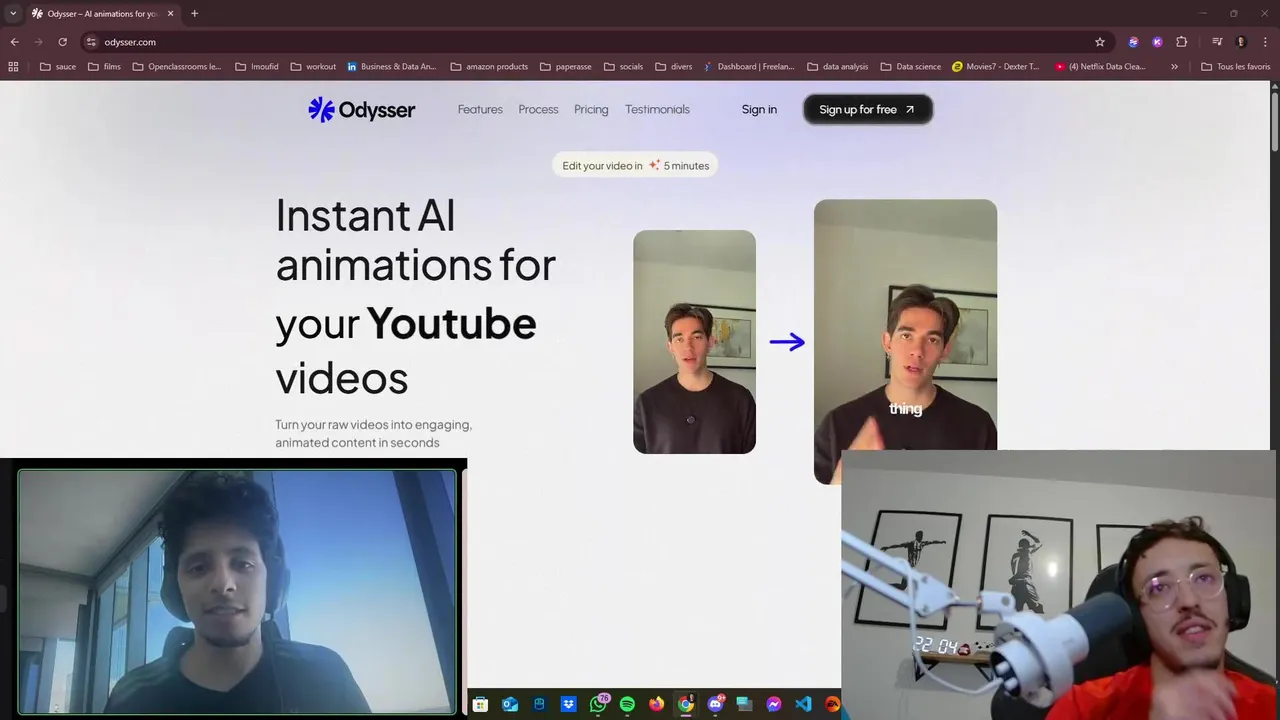Open the Testimonials menu item
The height and width of the screenshot is (720, 1280).
pyautogui.click(x=657, y=110)
